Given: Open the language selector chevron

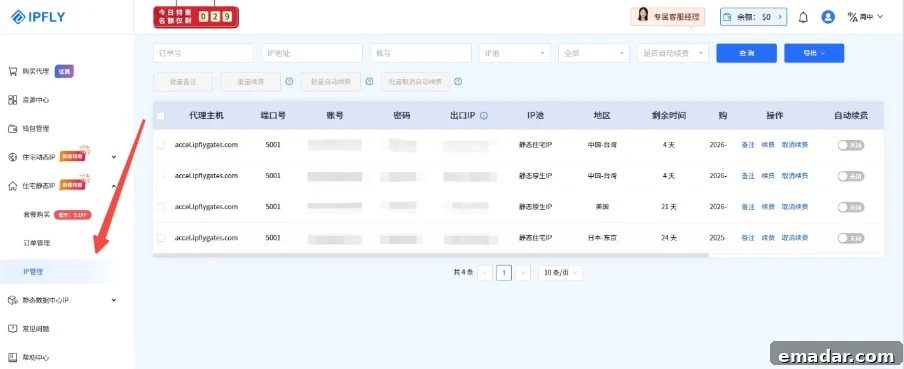Looking at the screenshot, I should 880,17.
